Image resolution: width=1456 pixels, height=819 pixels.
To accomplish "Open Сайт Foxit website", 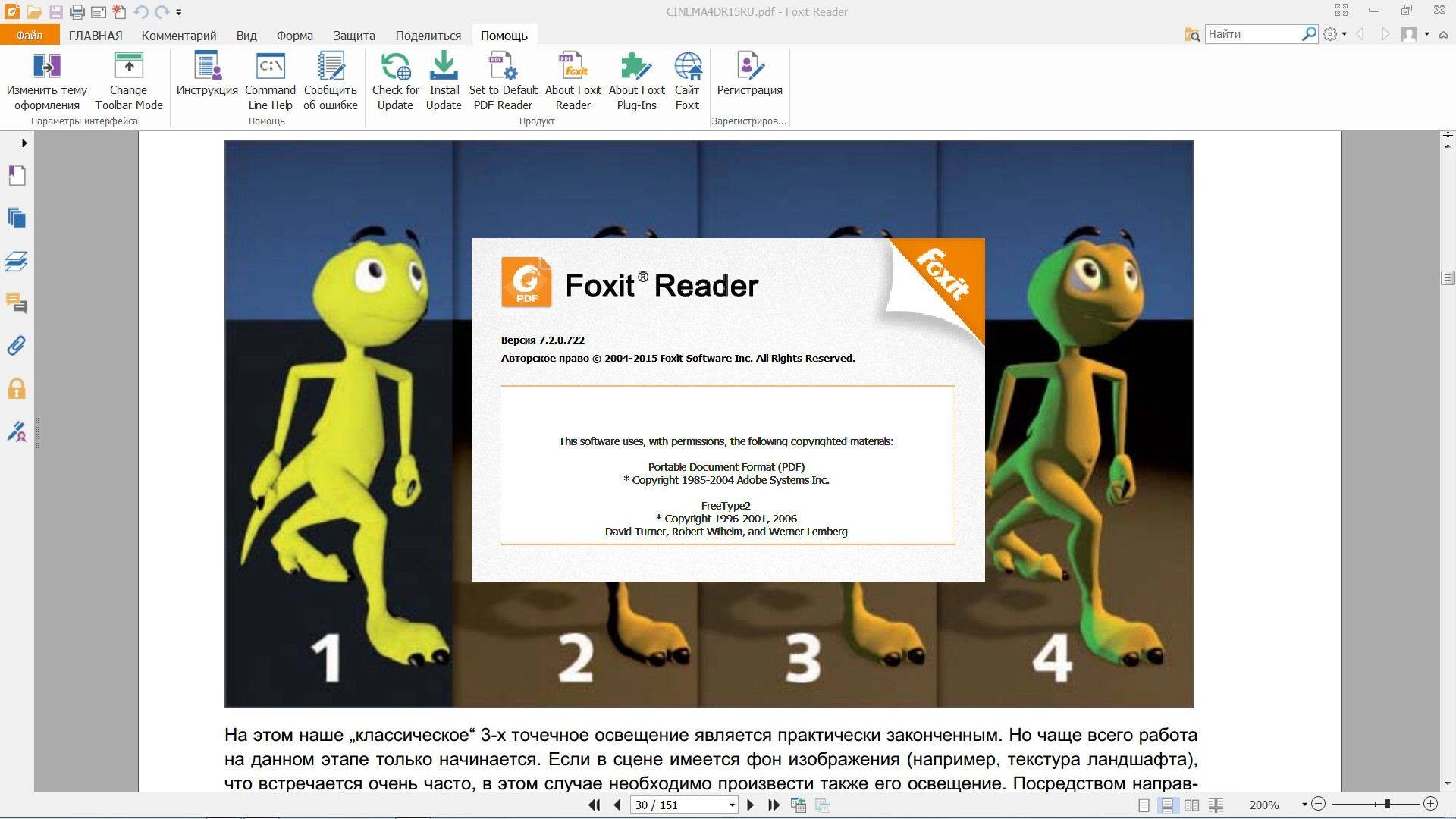I will click(x=687, y=81).
